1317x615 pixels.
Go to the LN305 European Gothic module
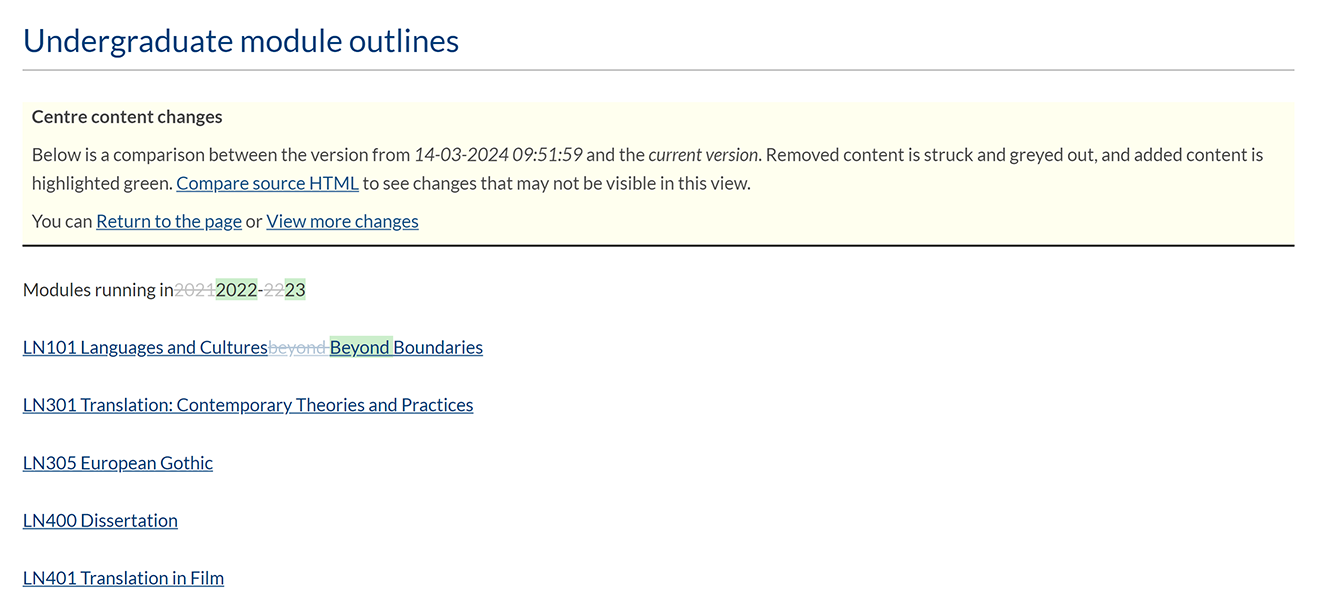pos(117,463)
